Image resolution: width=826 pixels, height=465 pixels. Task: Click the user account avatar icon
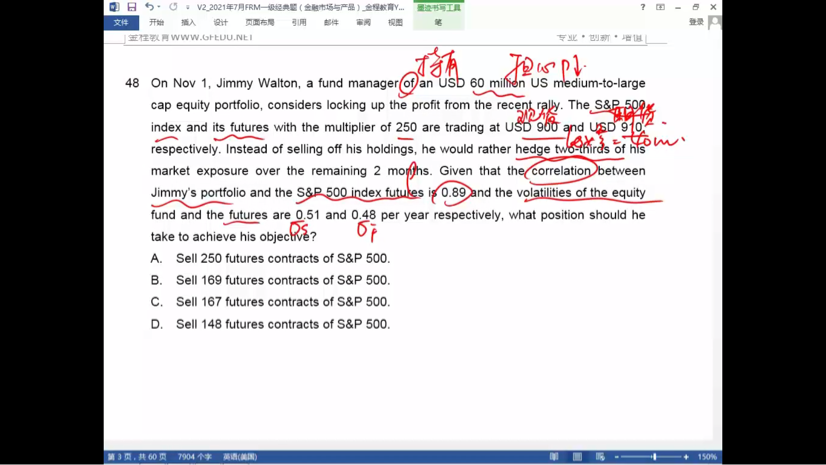coord(715,22)
